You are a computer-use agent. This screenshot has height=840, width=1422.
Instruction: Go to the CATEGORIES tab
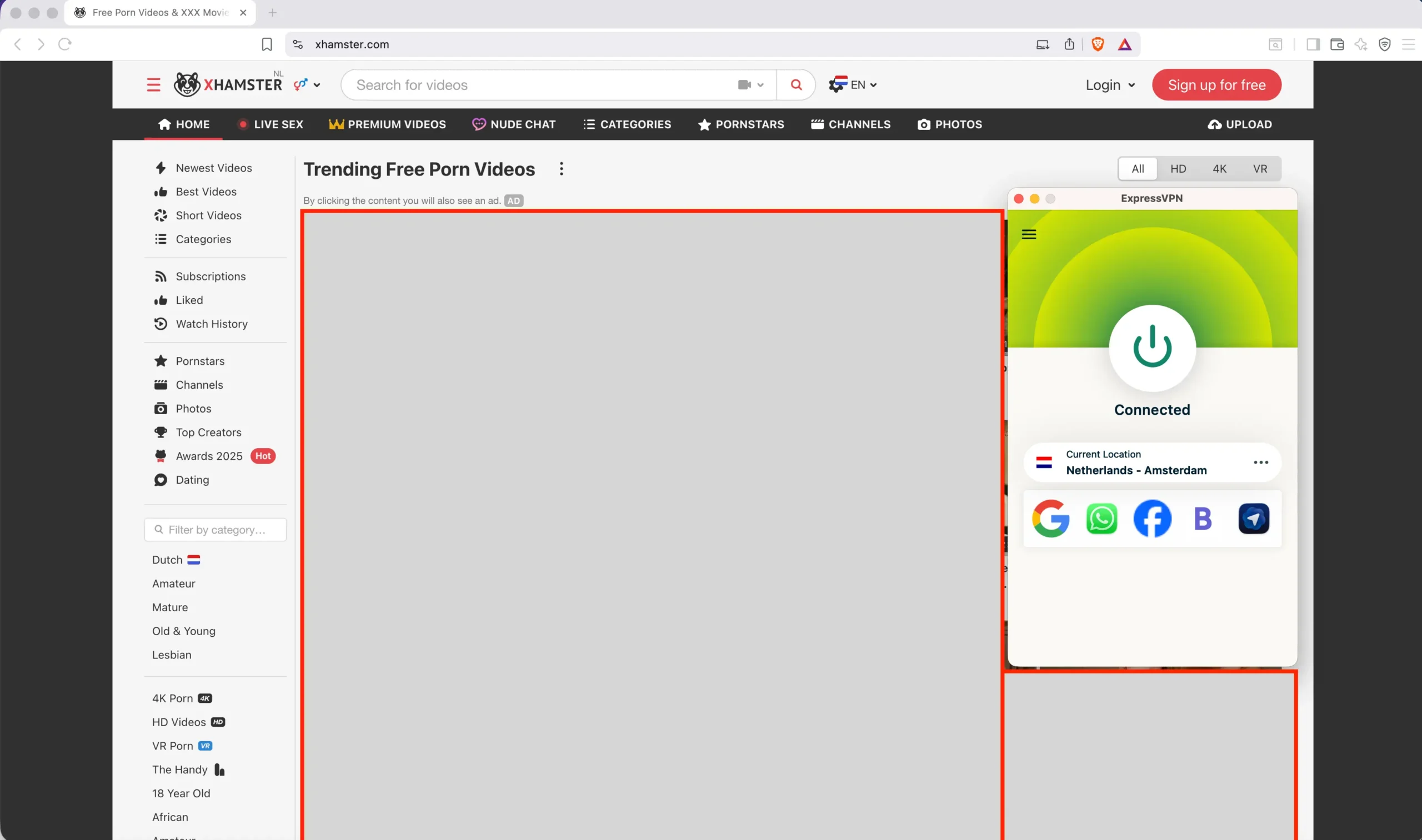point(627,124)
